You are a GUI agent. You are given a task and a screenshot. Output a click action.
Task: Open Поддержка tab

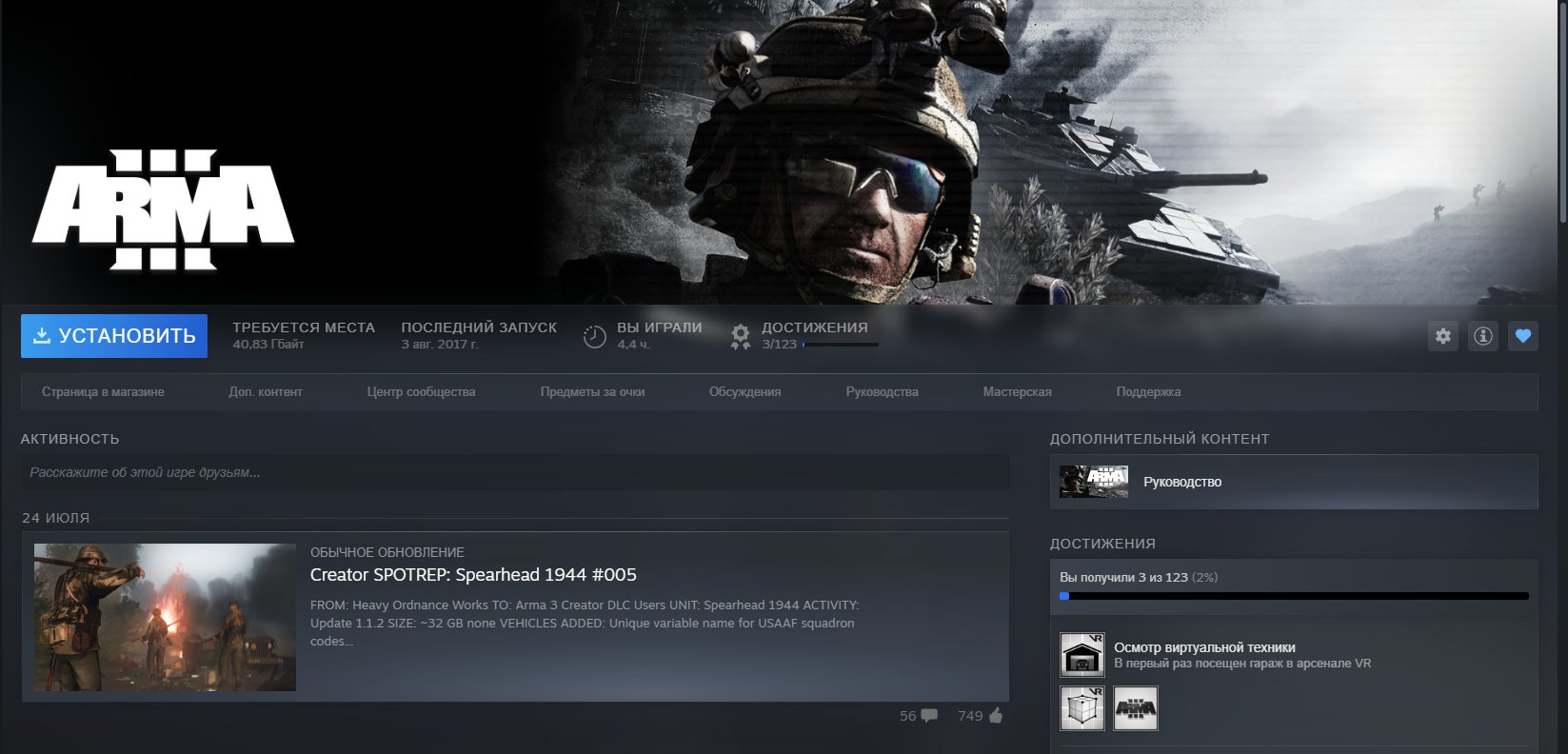click(1148, 392)
